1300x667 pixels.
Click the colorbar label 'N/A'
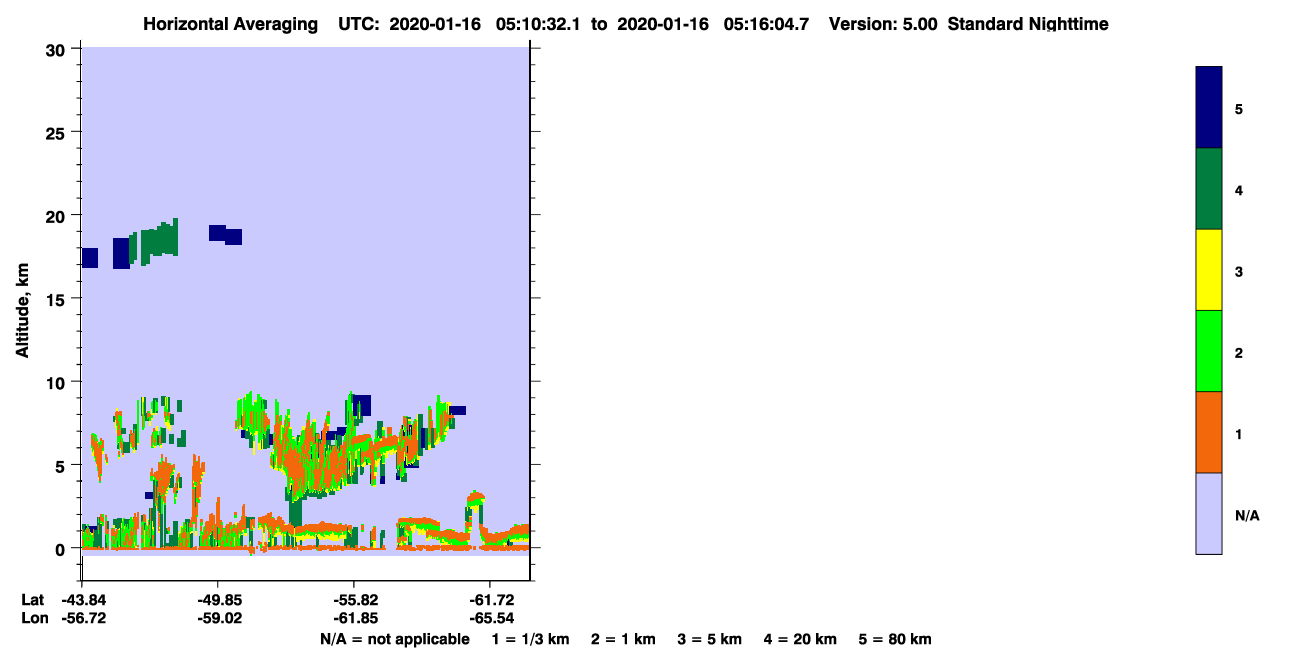point(1247,515)
